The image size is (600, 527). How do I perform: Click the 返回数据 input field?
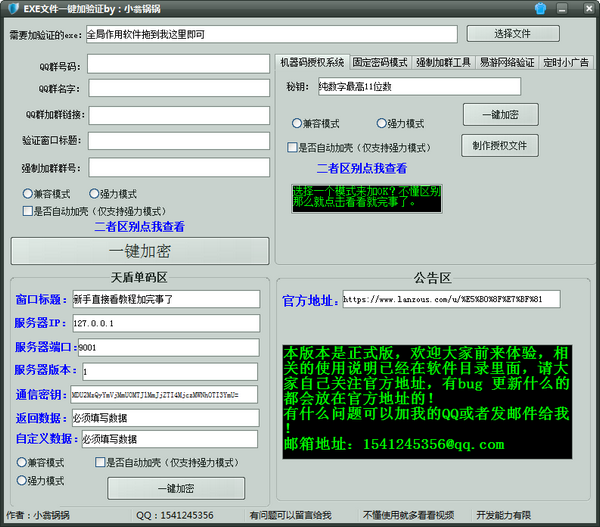(166, 418)
